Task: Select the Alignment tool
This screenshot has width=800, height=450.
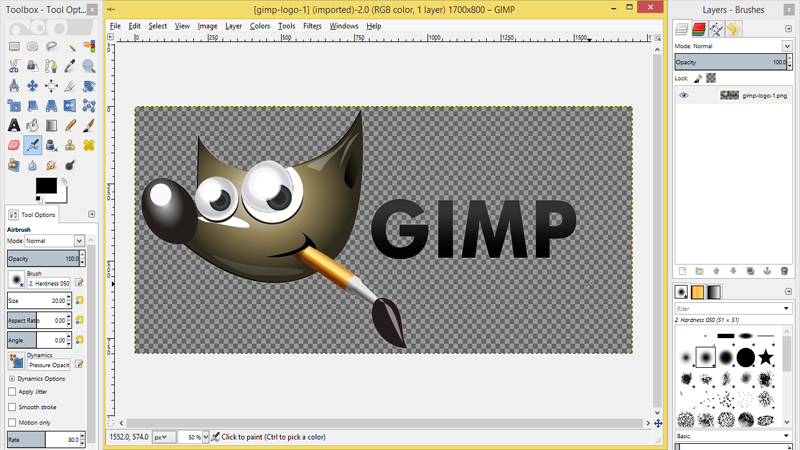Action: point(51,86)
